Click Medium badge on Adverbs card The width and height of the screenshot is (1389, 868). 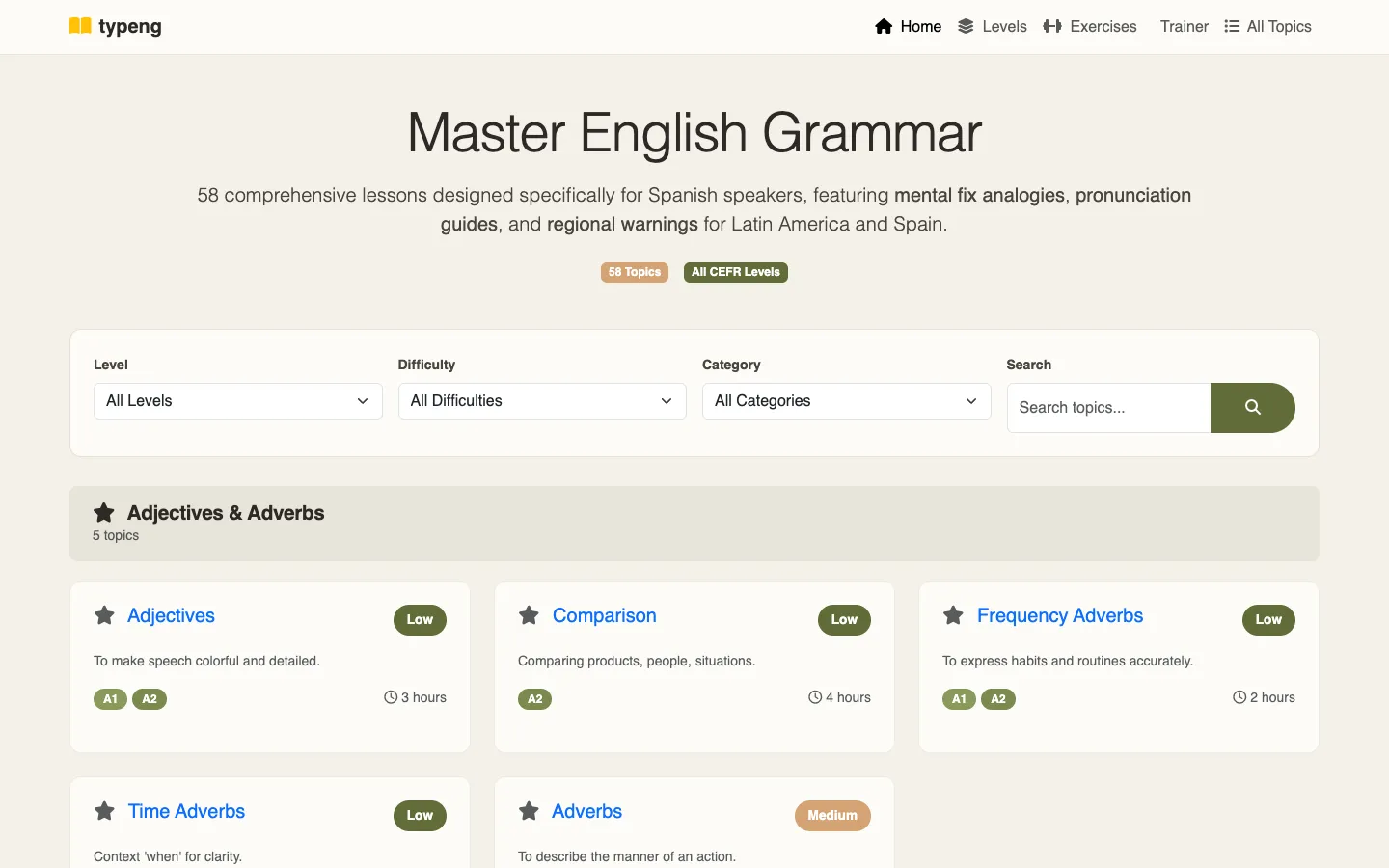pos(832,815)
